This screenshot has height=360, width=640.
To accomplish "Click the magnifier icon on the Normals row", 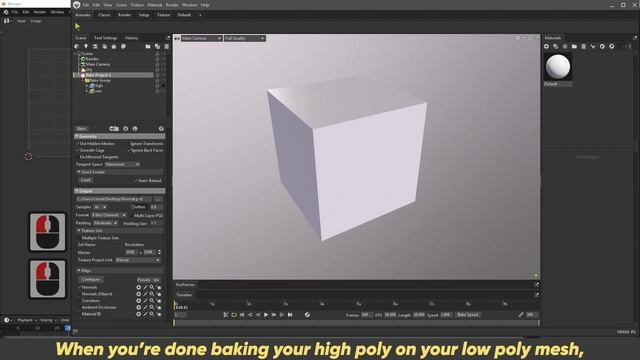I will pyautogui.click(x=151, y=287).
